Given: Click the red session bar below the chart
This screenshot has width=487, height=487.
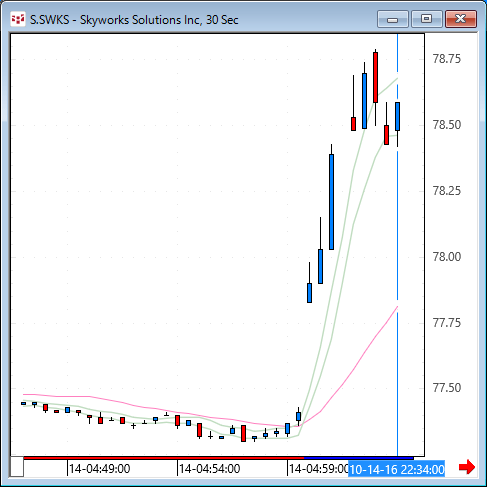Looking at the screenshot, I should pos(164,458).
